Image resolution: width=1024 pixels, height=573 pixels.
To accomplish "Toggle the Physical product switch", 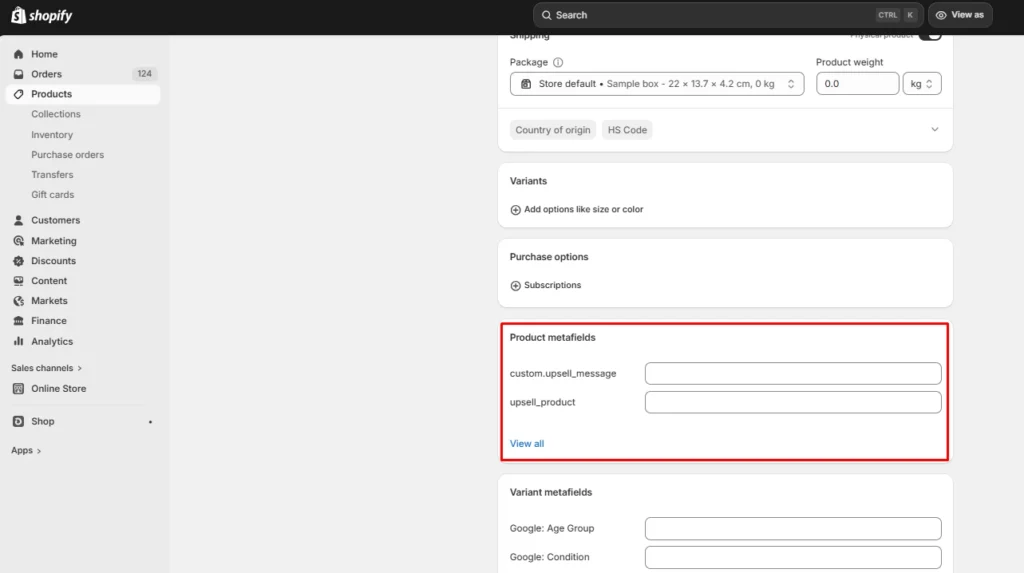I will coord(930,36).
